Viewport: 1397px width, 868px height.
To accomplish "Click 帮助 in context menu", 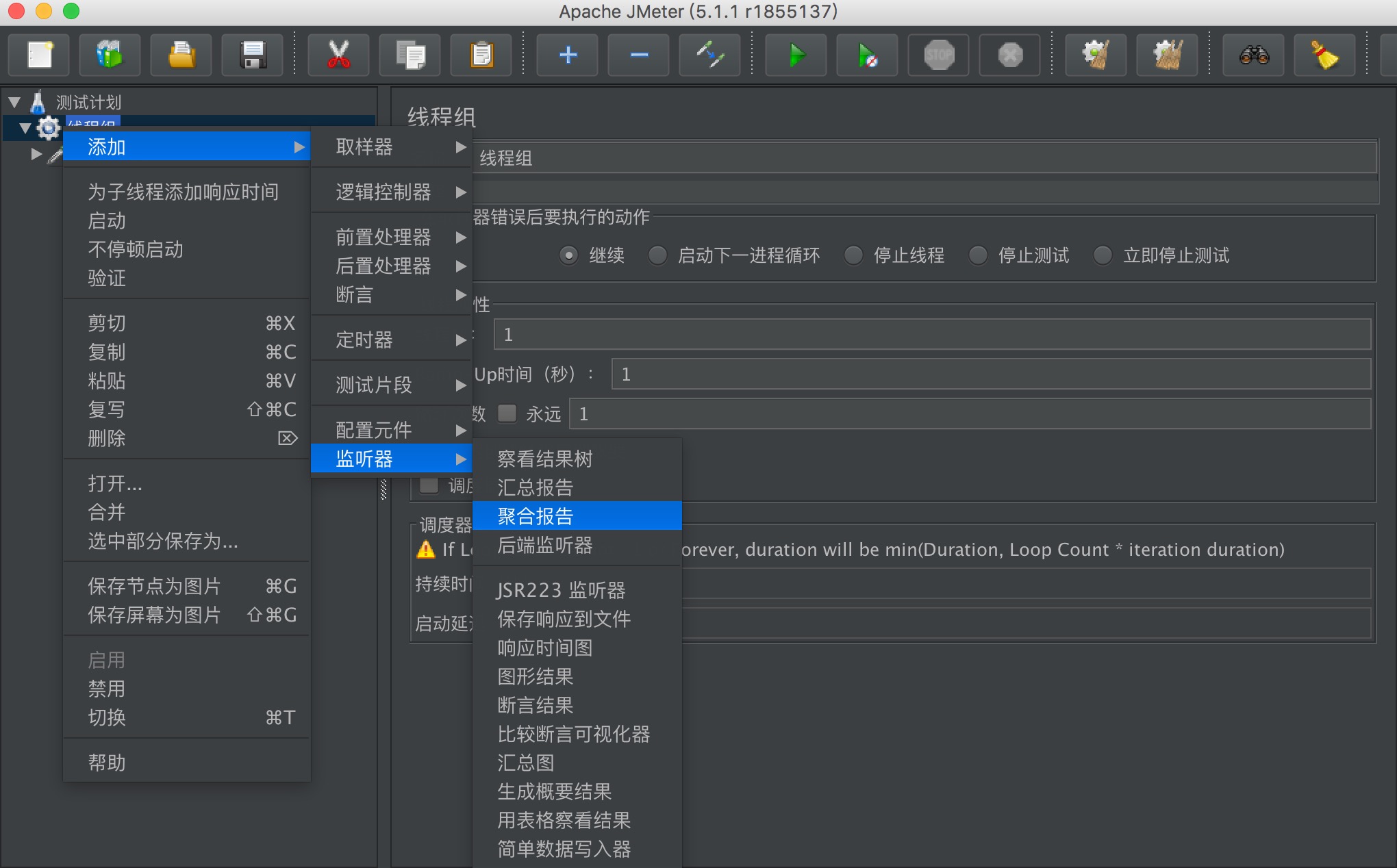I will [187, 763].
